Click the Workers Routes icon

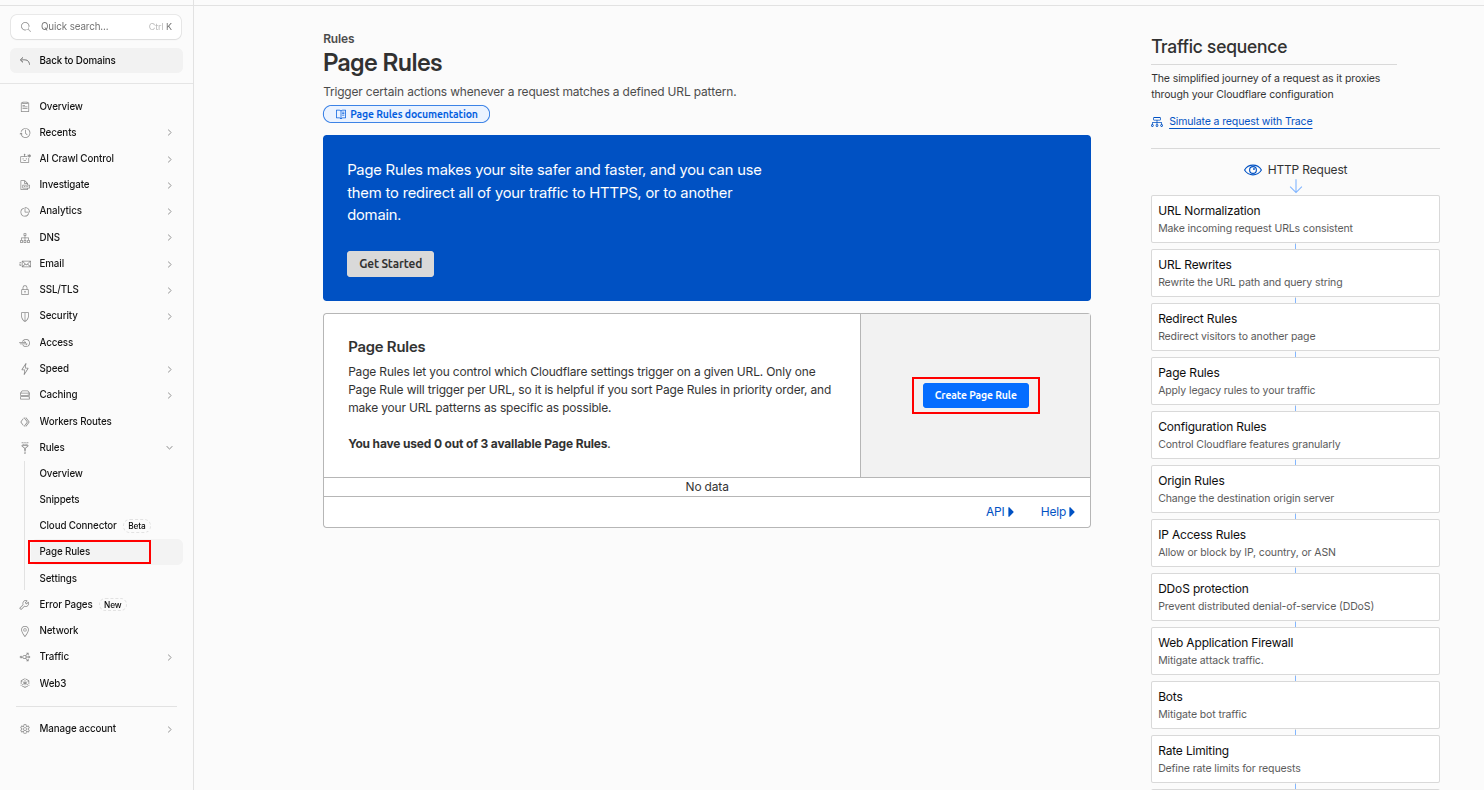click(x=25, y=421)
